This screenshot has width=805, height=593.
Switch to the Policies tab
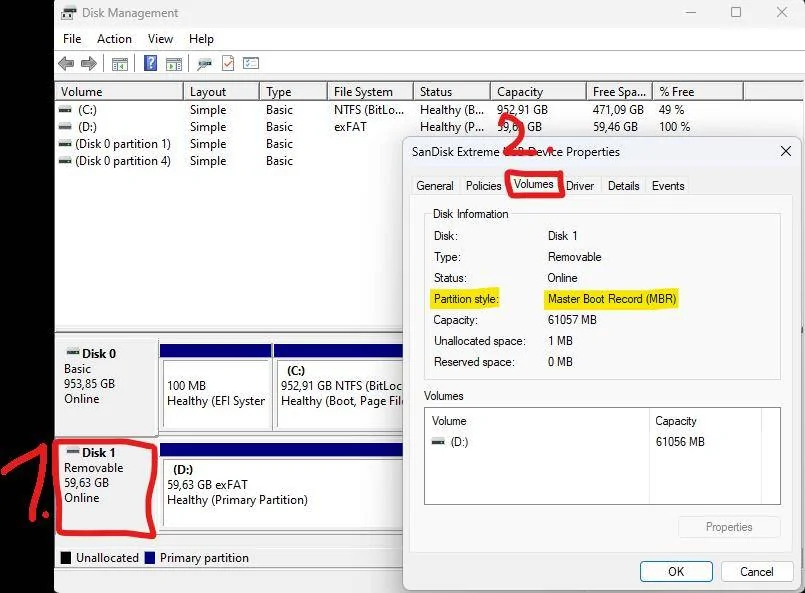(x=483, y=186)
